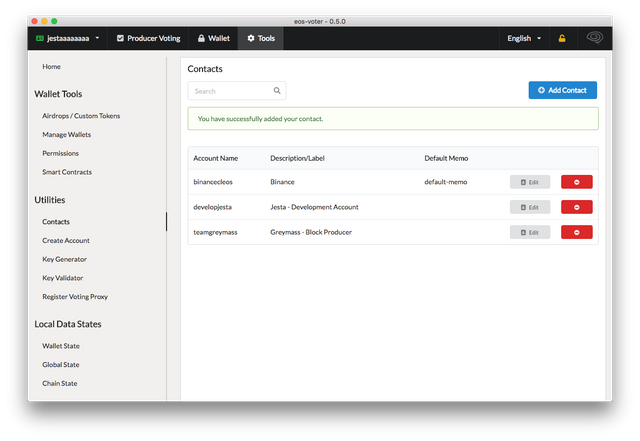The image size is (640, 441).
Task: View Wallet State
Action: [61, 346]
